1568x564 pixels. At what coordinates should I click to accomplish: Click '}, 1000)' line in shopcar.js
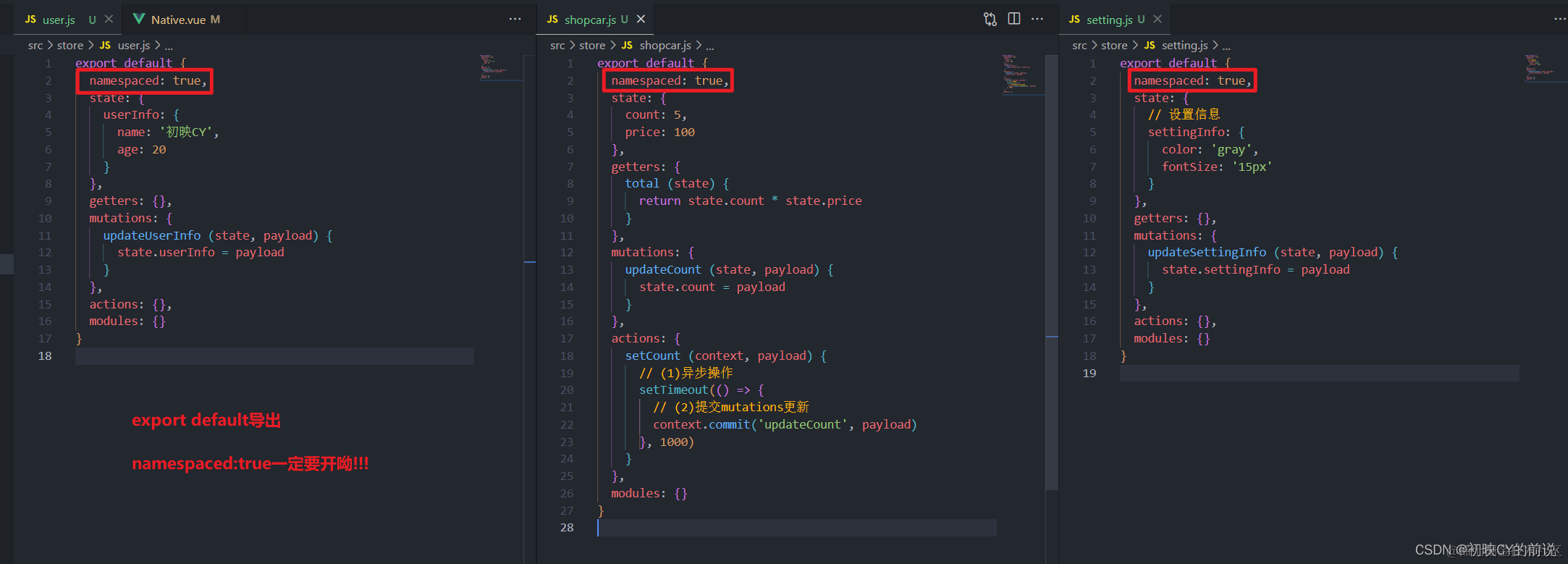click(667, 442)
